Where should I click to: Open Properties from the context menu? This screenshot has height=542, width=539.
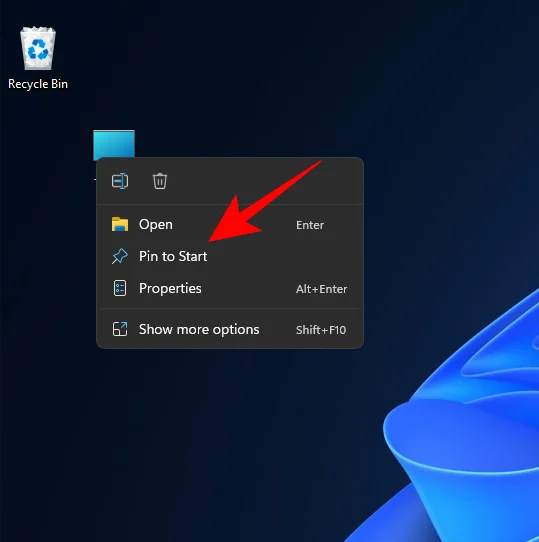230,288
